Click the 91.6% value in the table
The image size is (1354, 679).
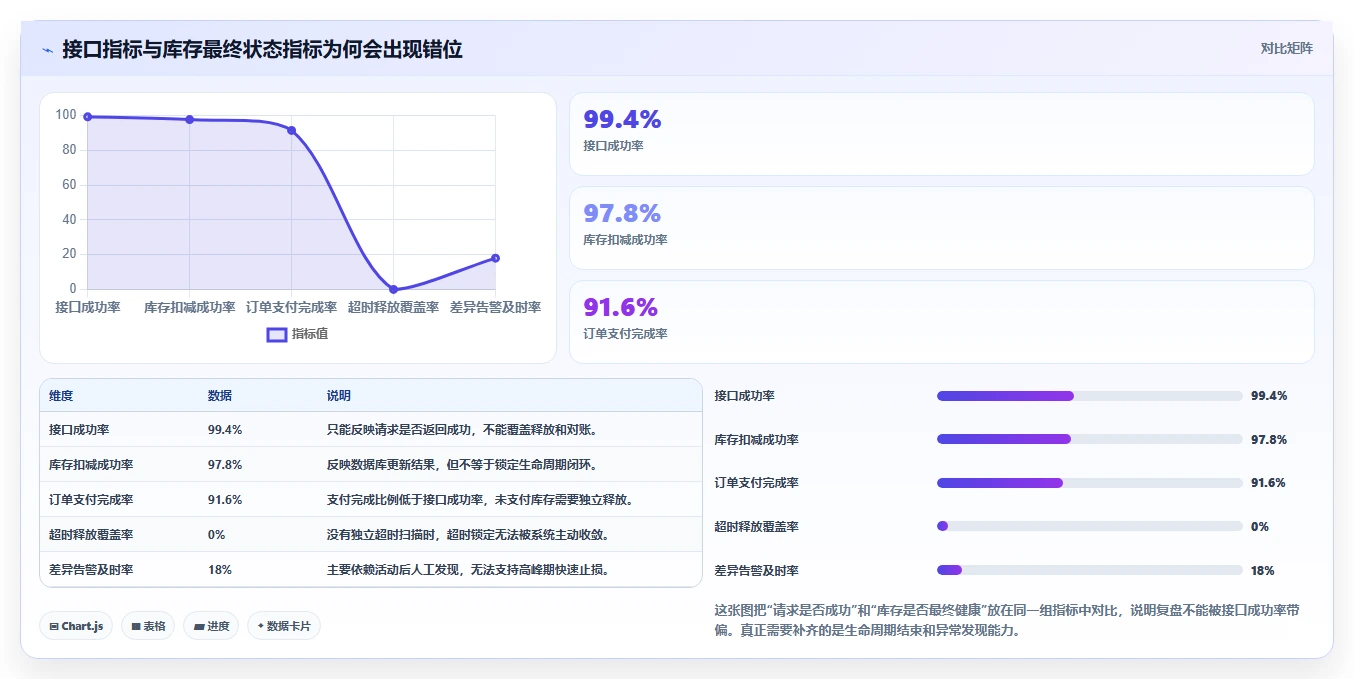(x=225, y=500)
